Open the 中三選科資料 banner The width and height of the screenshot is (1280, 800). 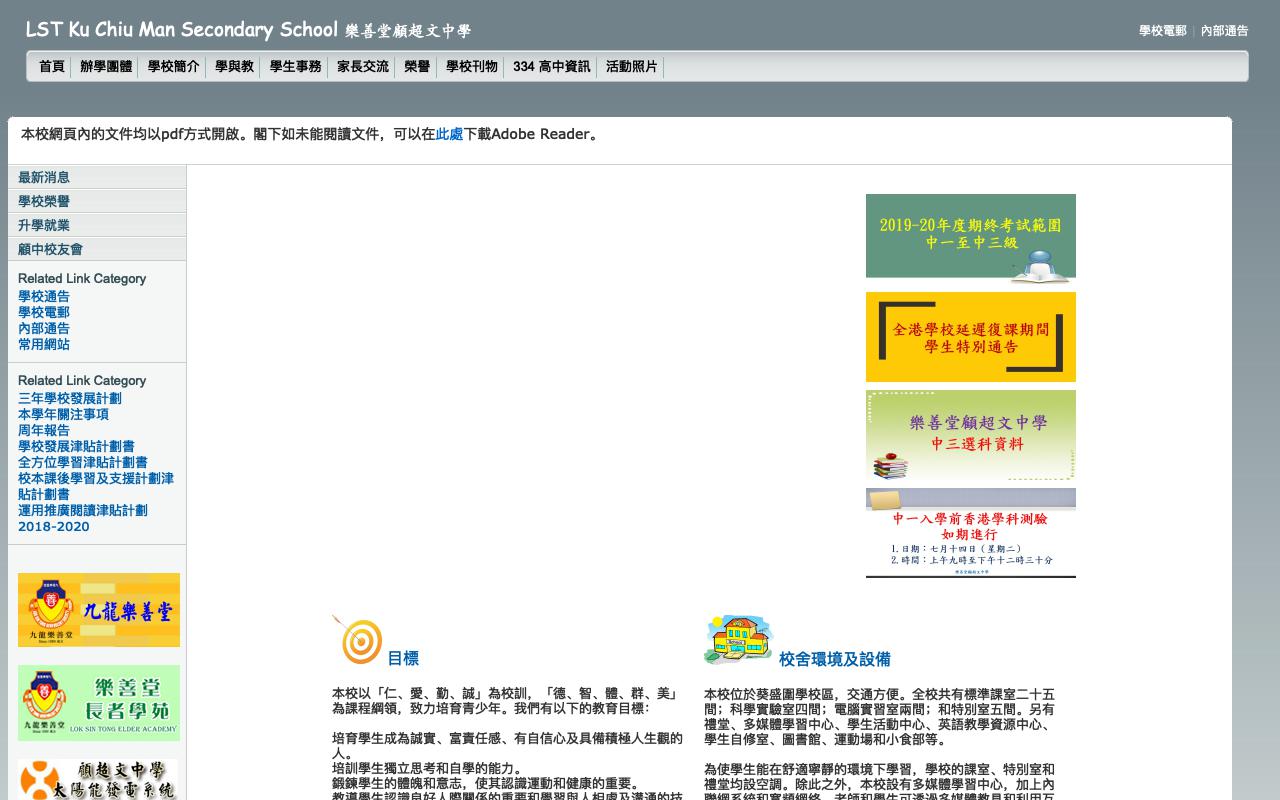pos(970,436)
